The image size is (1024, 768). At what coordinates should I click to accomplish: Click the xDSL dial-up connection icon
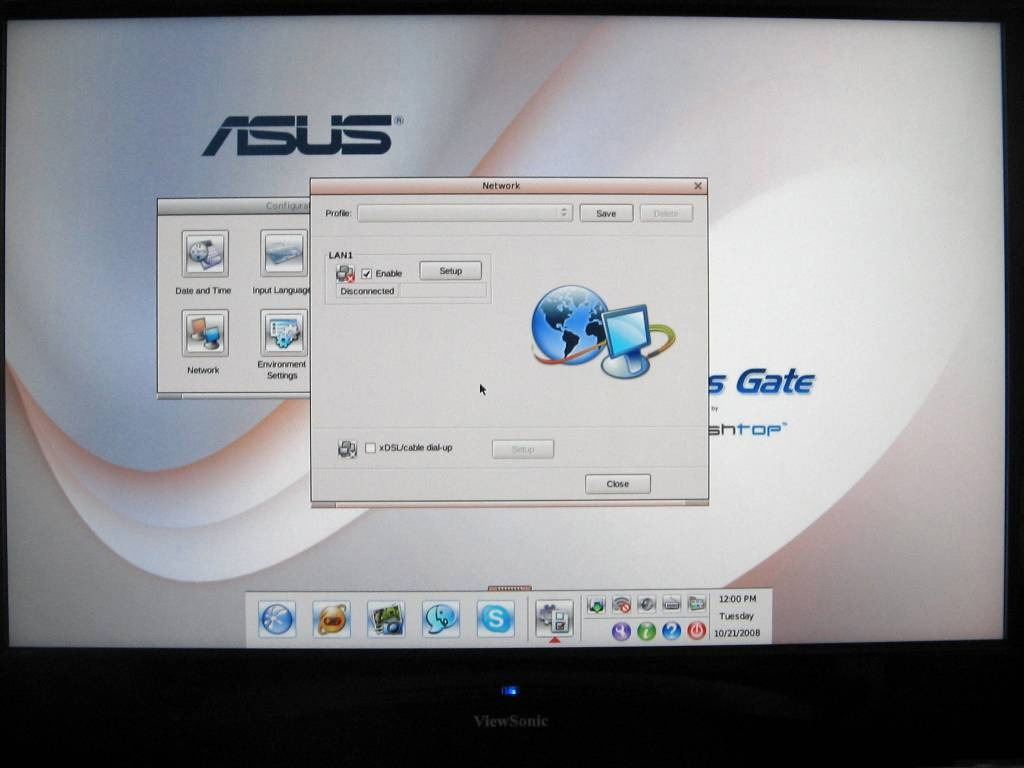coord(347,449)
